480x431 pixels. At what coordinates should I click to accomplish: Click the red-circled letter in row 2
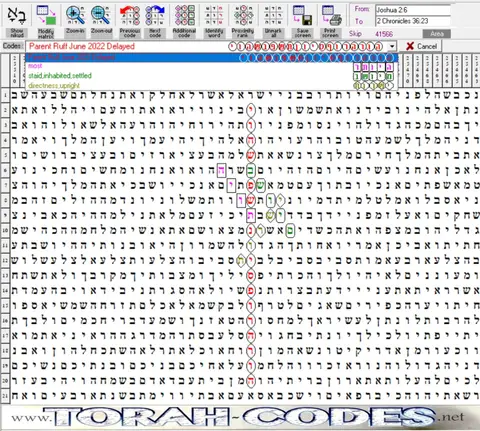(251, 111)
